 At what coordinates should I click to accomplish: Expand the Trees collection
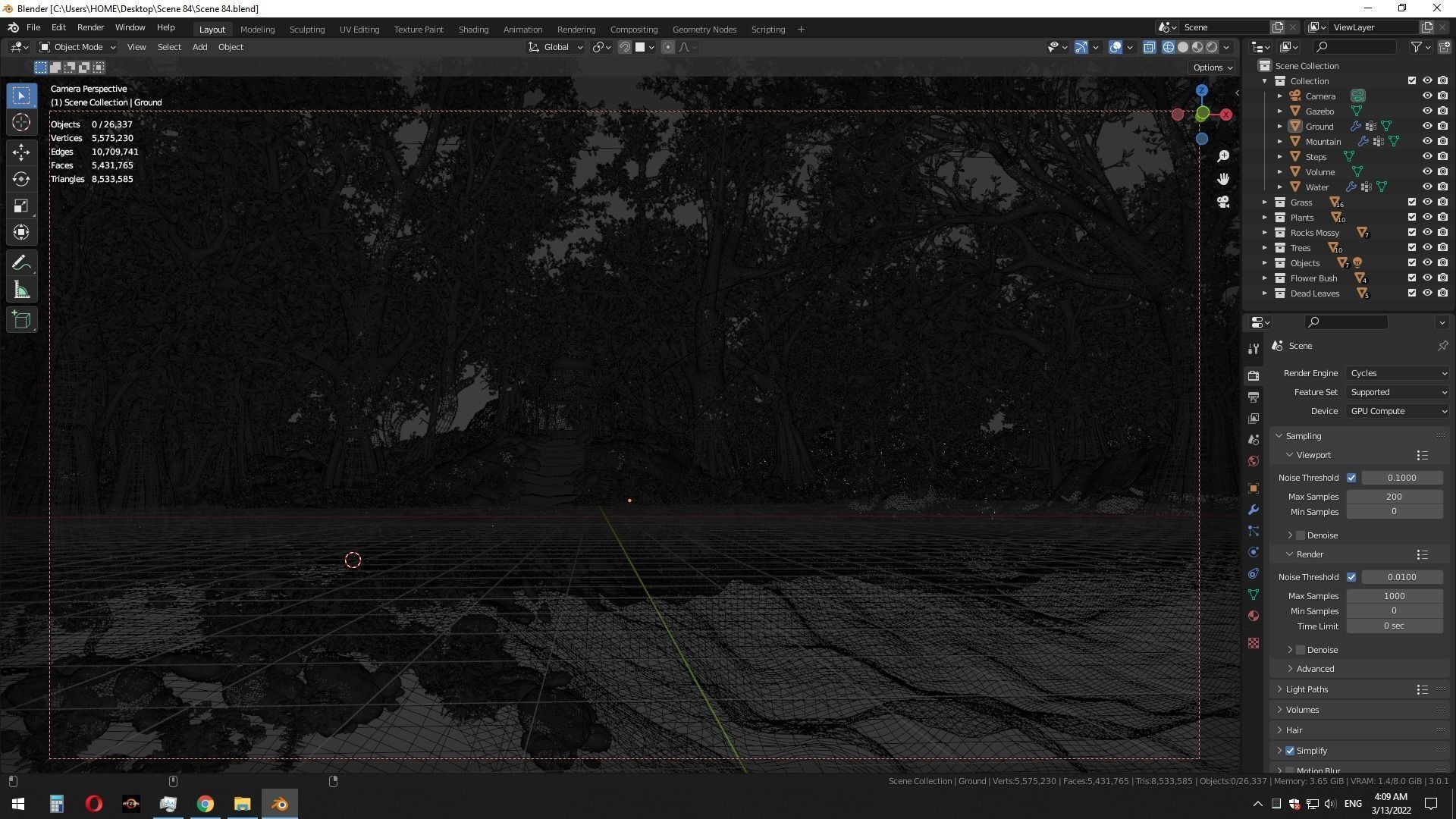pyautogui.click(x=1264, y=248)
